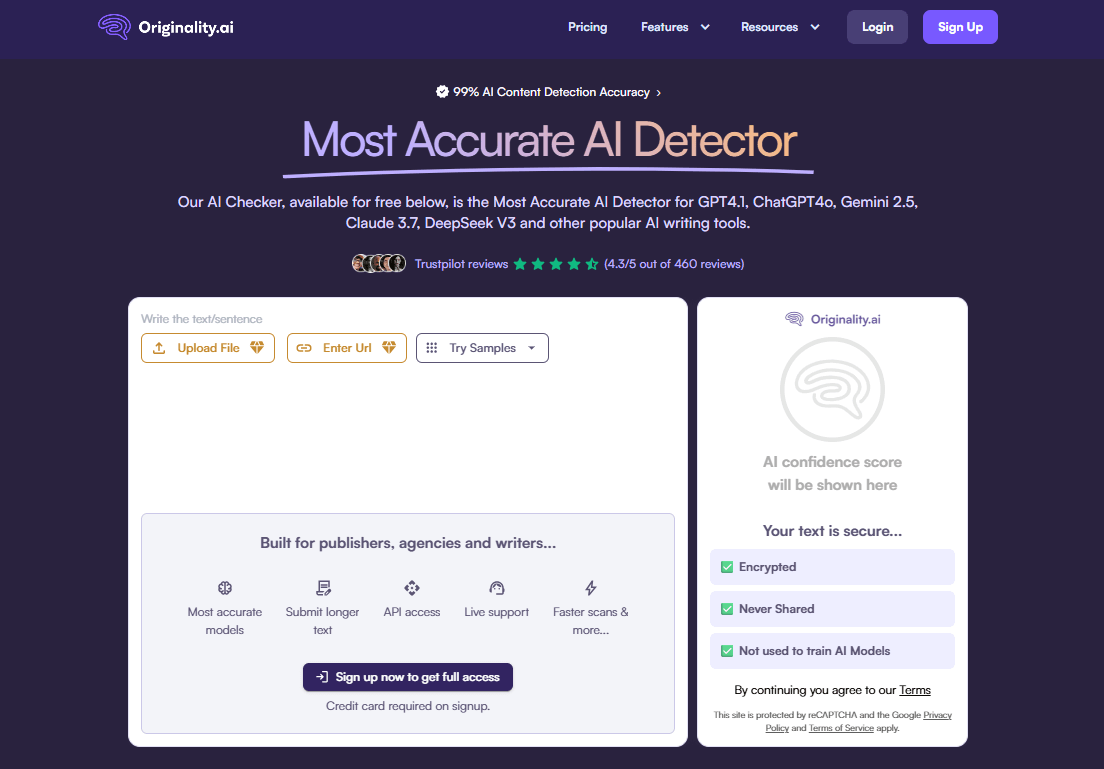Screen dimensions: 1104x769
Task: Click the Sign Up button
Action: 960,27
